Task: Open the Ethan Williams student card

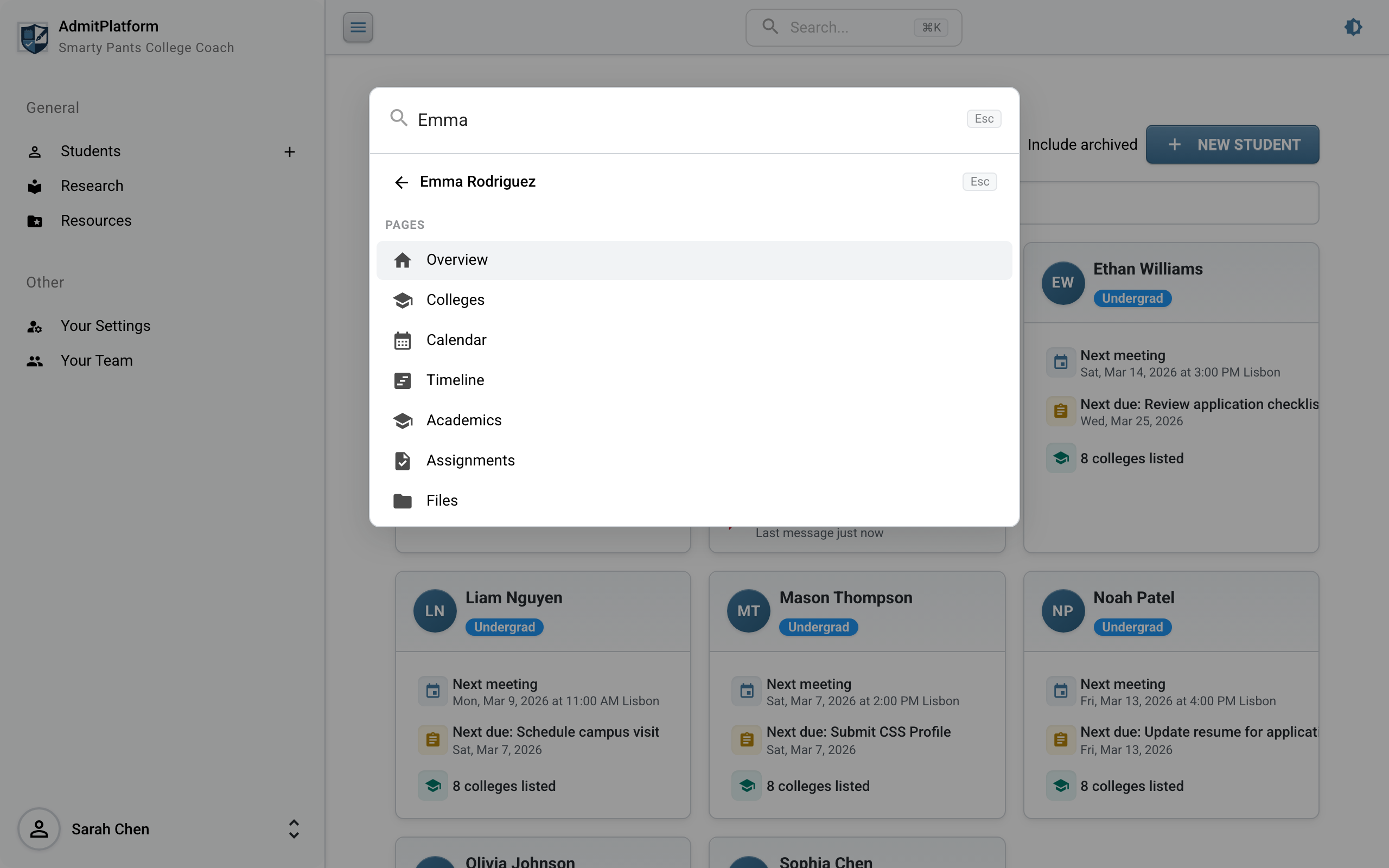Action: 1148,269
